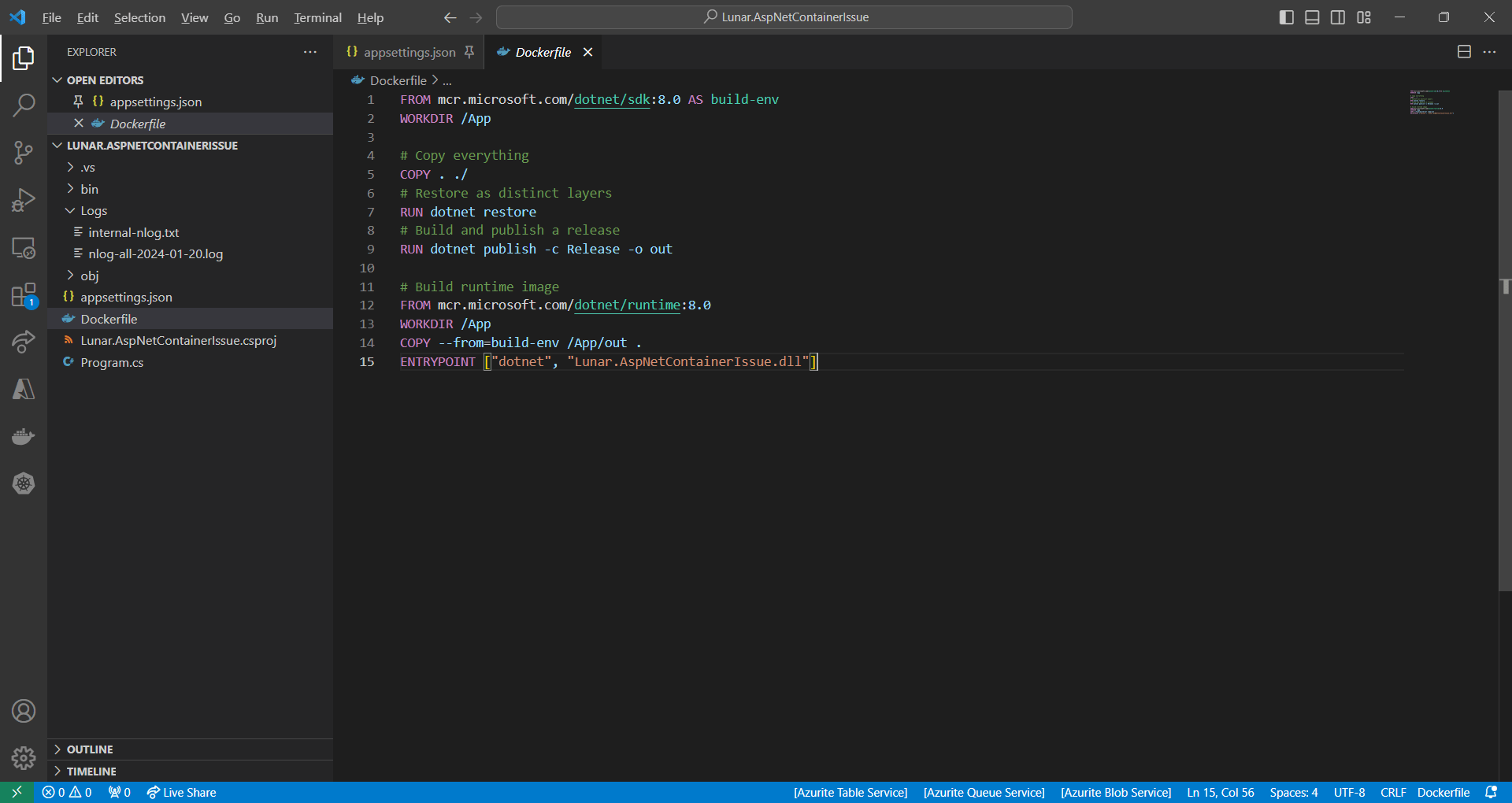Open the Live Share activity icon
Screen dimensions: 1512x803
tap(24, 342)
